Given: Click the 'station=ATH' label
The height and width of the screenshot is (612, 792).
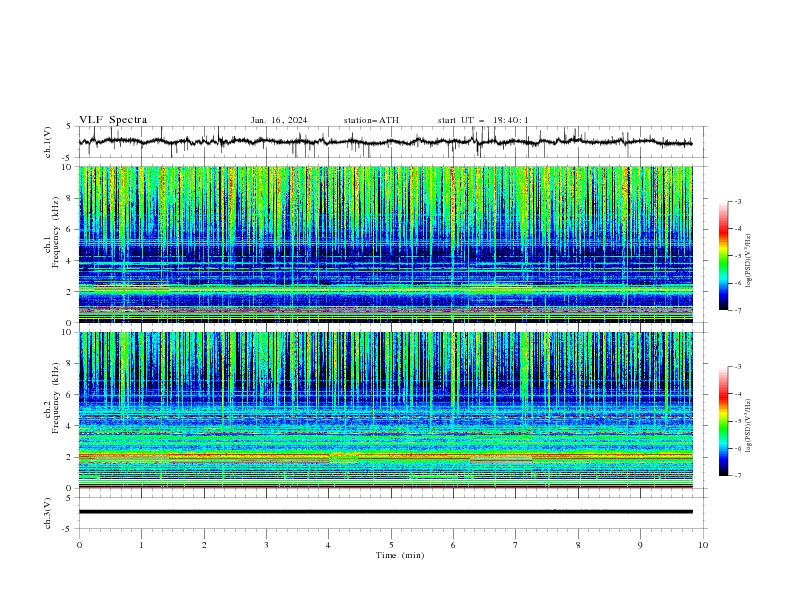Looking at the screenshot, I should pos(371,120).
